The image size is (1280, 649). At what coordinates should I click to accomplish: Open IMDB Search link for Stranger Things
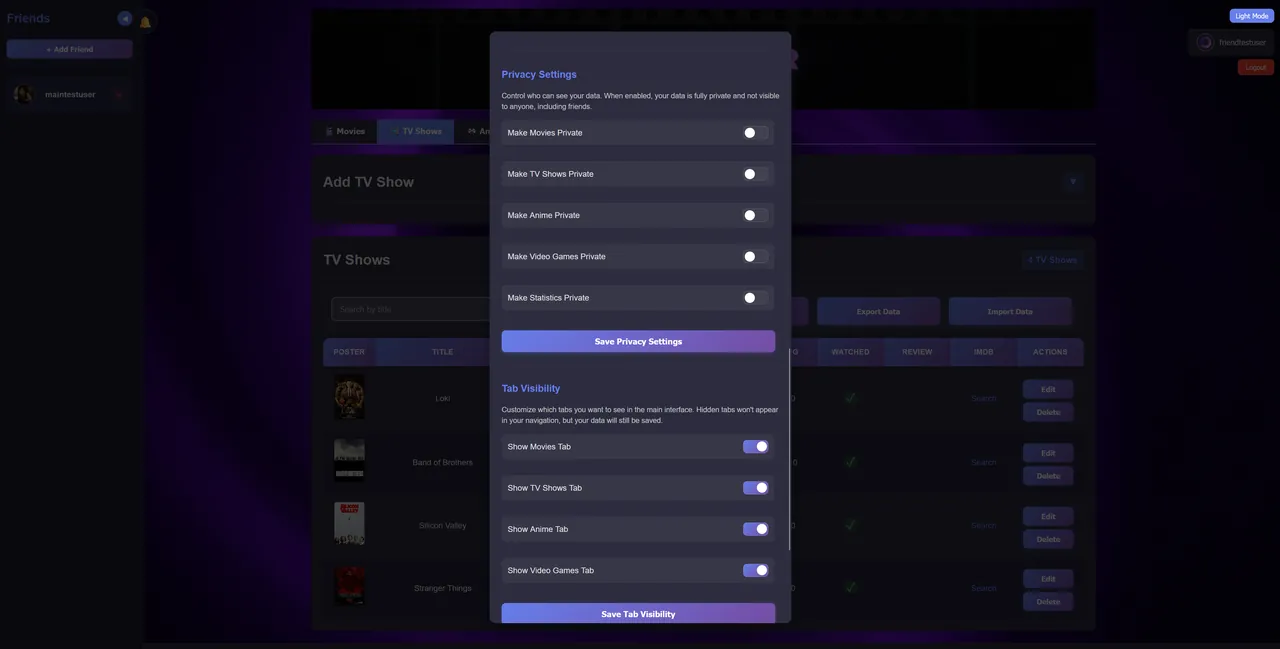tap(984, 588)
